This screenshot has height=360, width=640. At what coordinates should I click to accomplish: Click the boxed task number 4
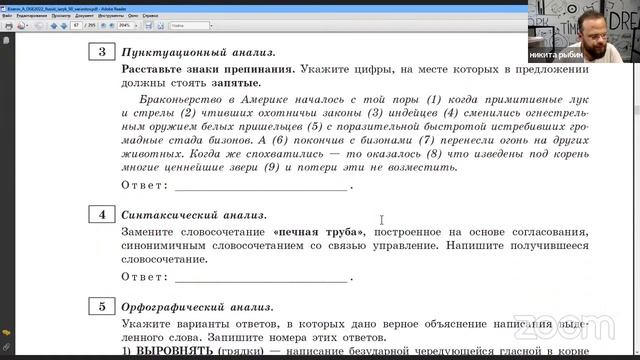[x=102, y=214]
